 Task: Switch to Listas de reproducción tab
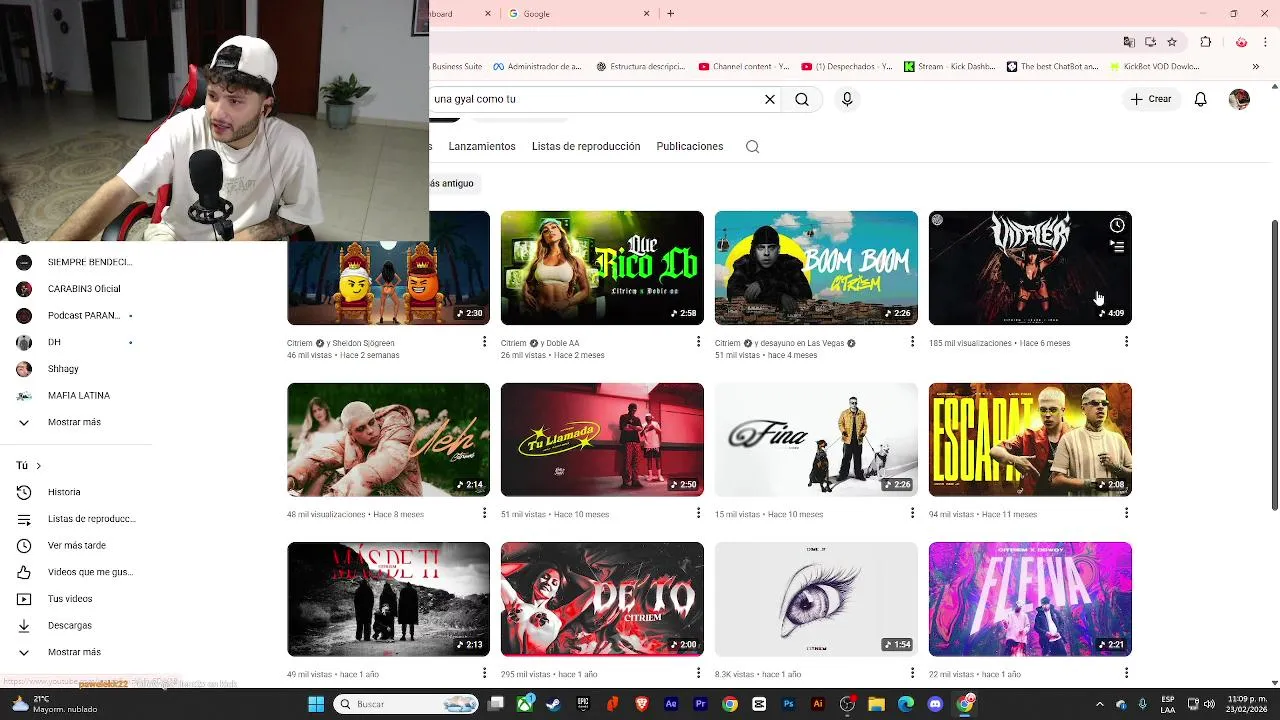[x=586, y=146]
